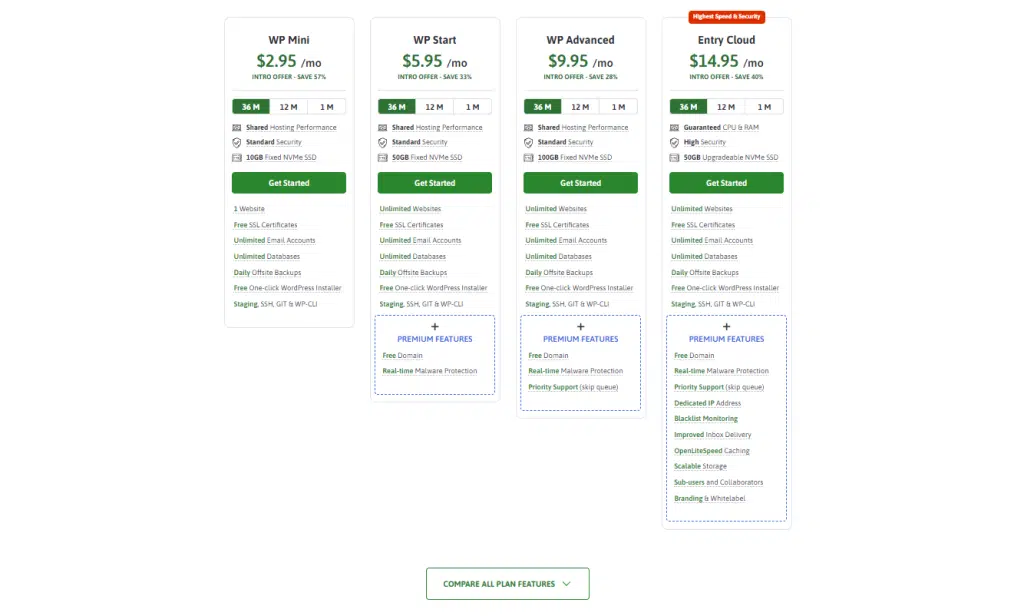
Task: Click the 100GB NVMe SSD storage icon in WP Advanced
Action: click(528, 157)
